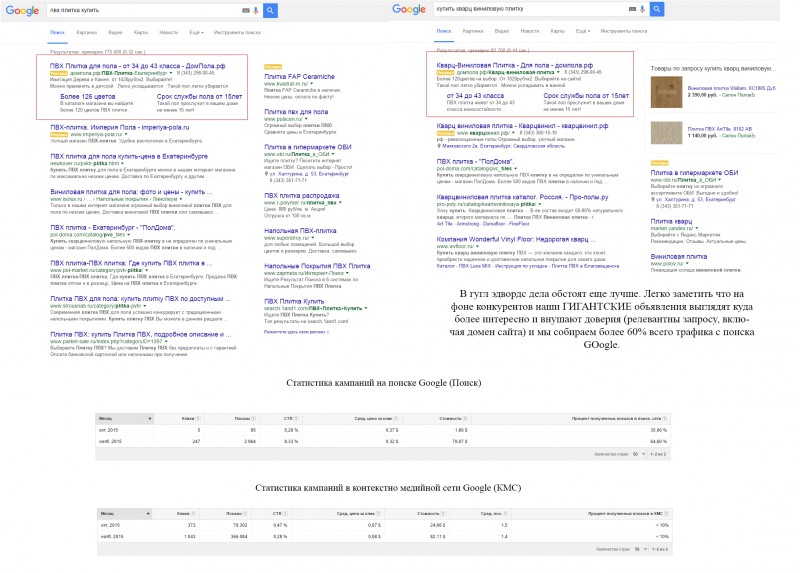This screenshot has height=573, width=800.
Task: Click the beige ПВХ ArtTile product thumbnail
Action: pyautogui.click(x=666, y=133)
